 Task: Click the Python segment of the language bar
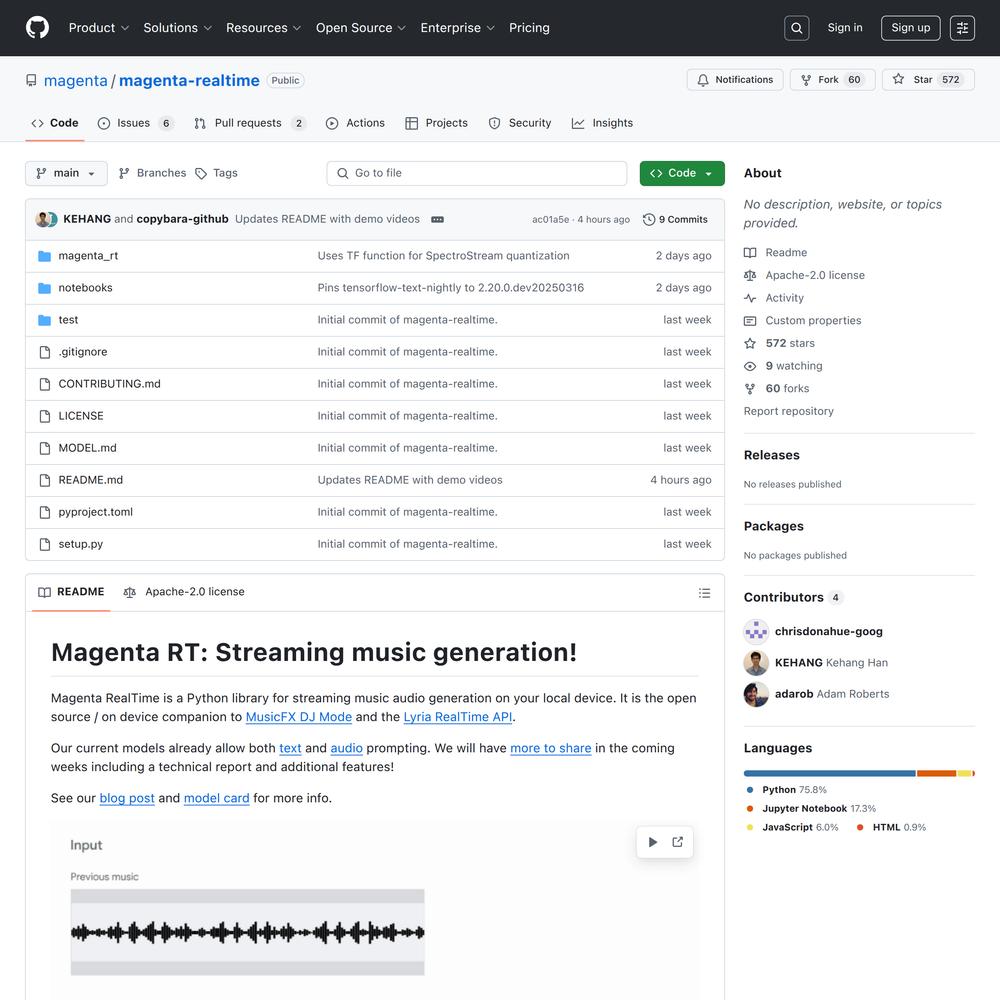(x=829, y=774)
